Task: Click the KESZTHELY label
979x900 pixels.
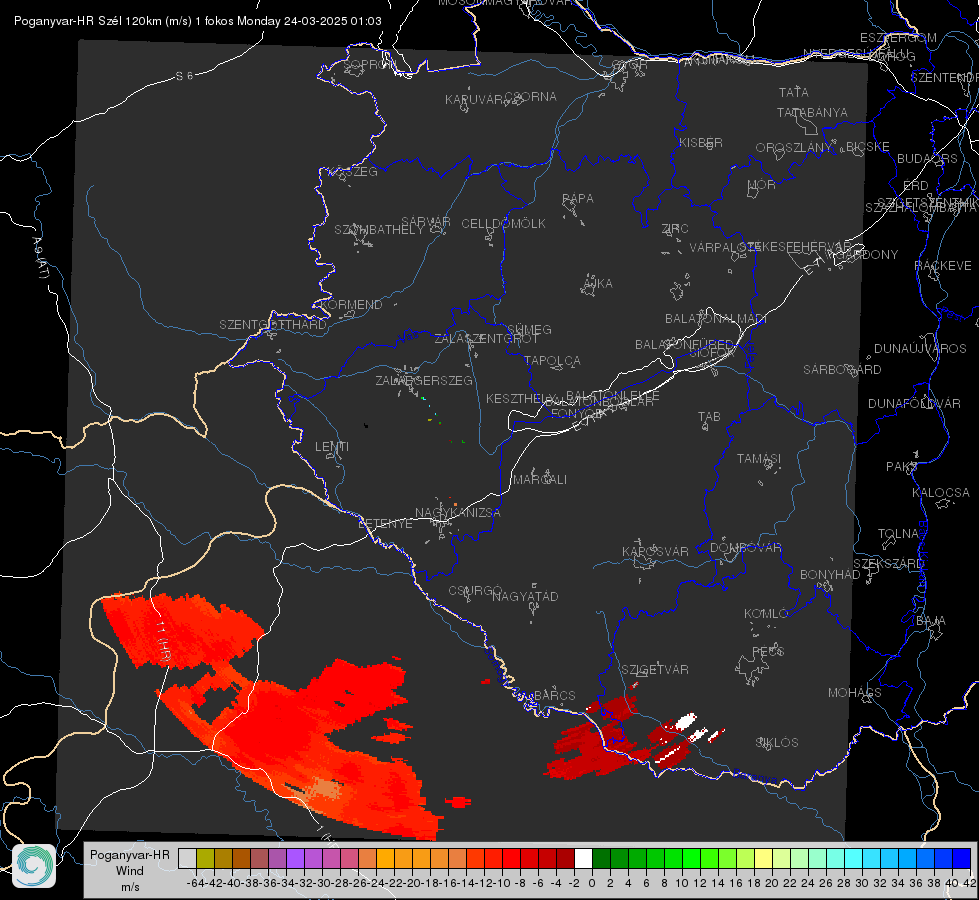Action: [x=520, y=398]
